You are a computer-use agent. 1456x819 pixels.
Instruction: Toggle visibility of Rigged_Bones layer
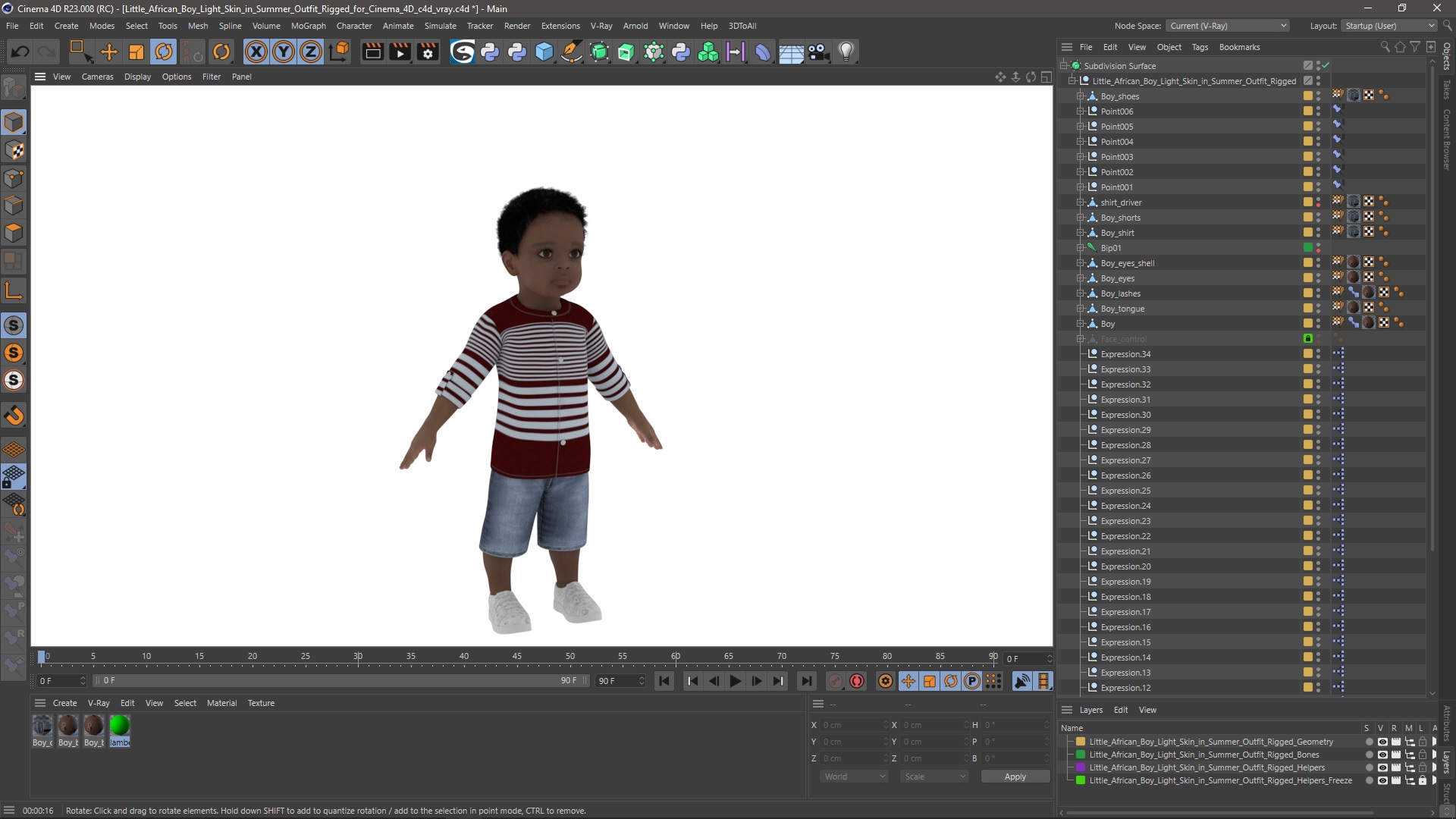click(1382, 755)
